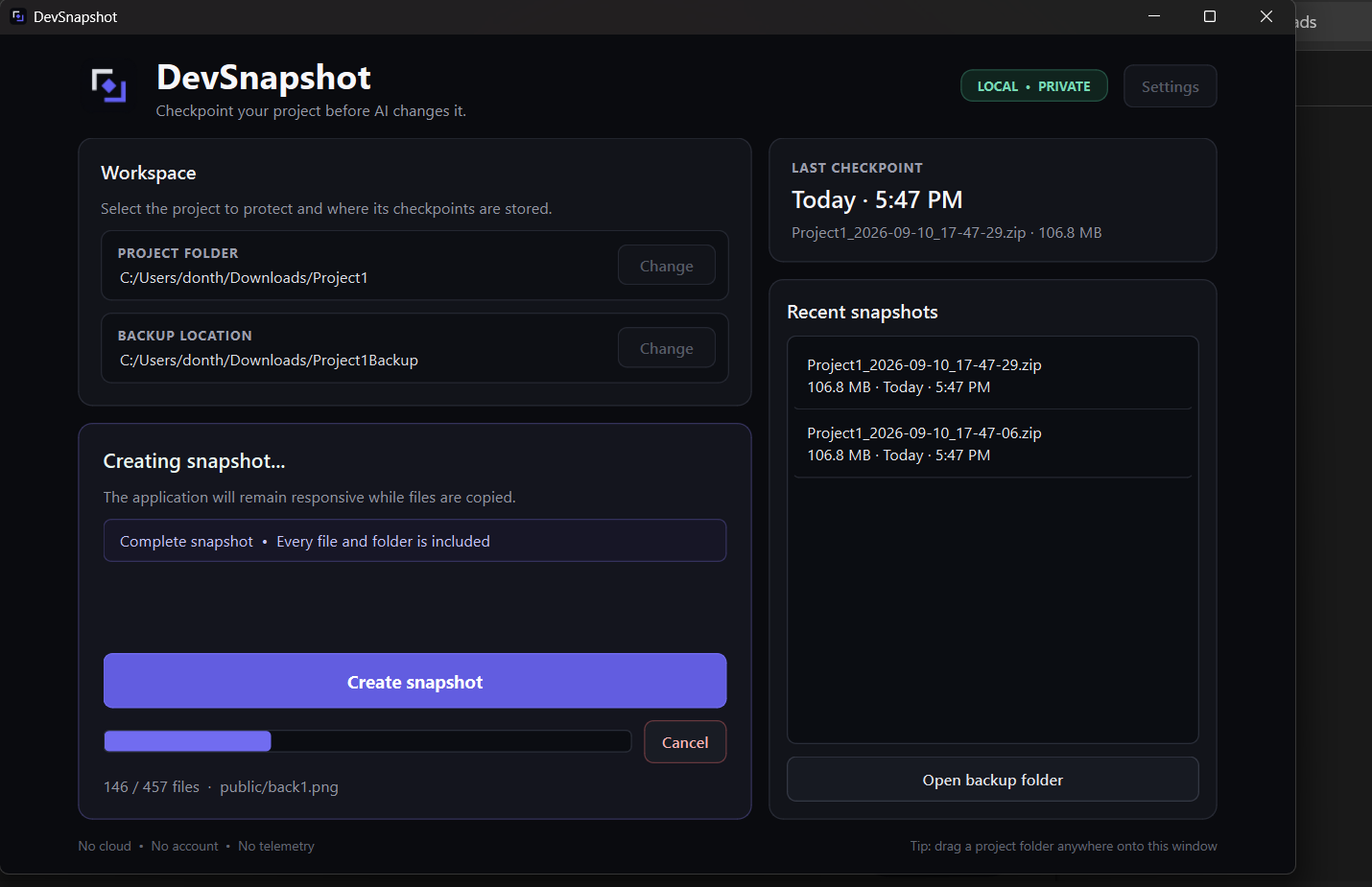Cancel the snapshot in progress
The image size is (1372, 887).
coord(685,742)
